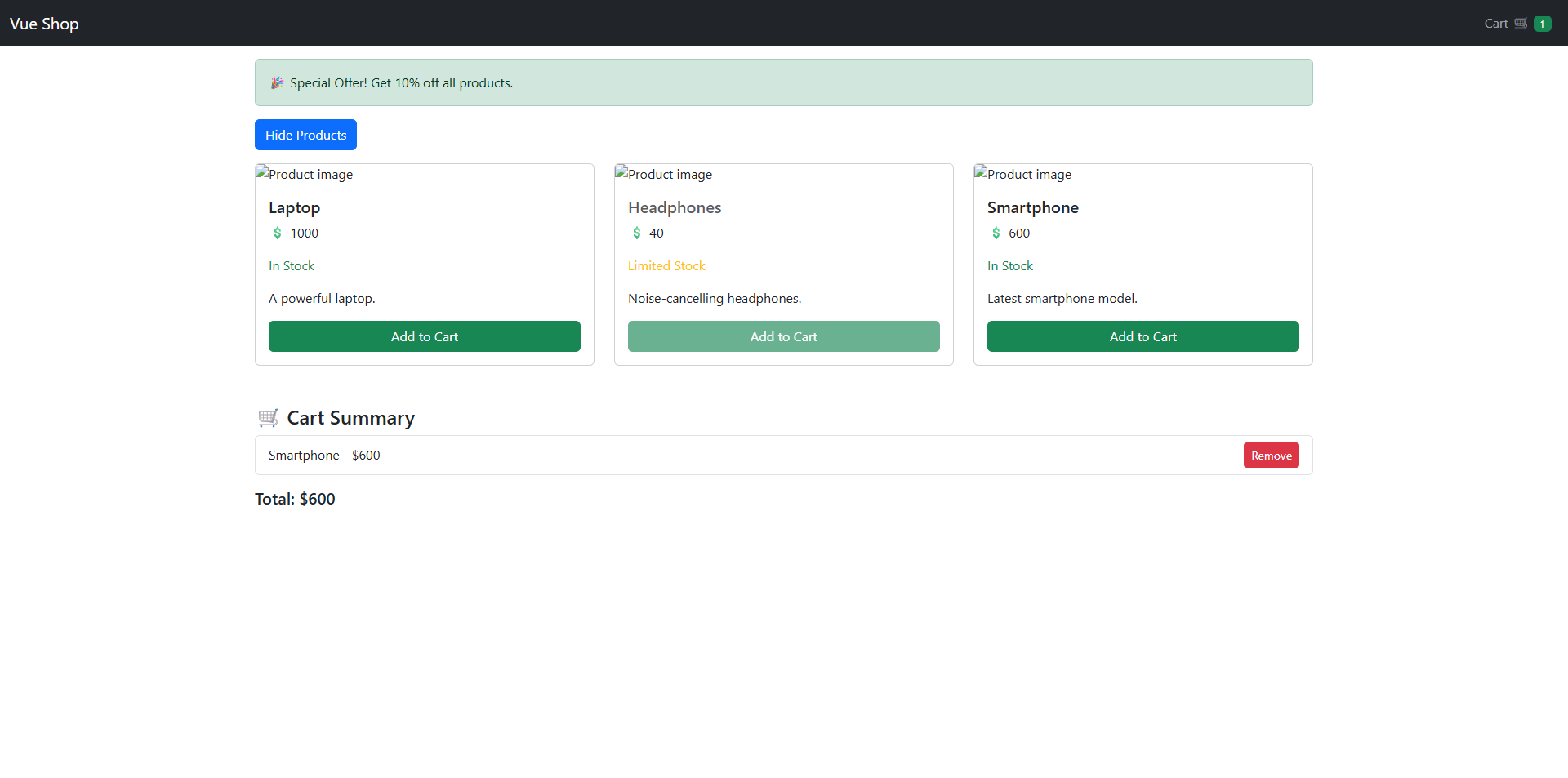
Task: Add the Headphones to cart
Action: pyautogui.click(x=784, y=336)
